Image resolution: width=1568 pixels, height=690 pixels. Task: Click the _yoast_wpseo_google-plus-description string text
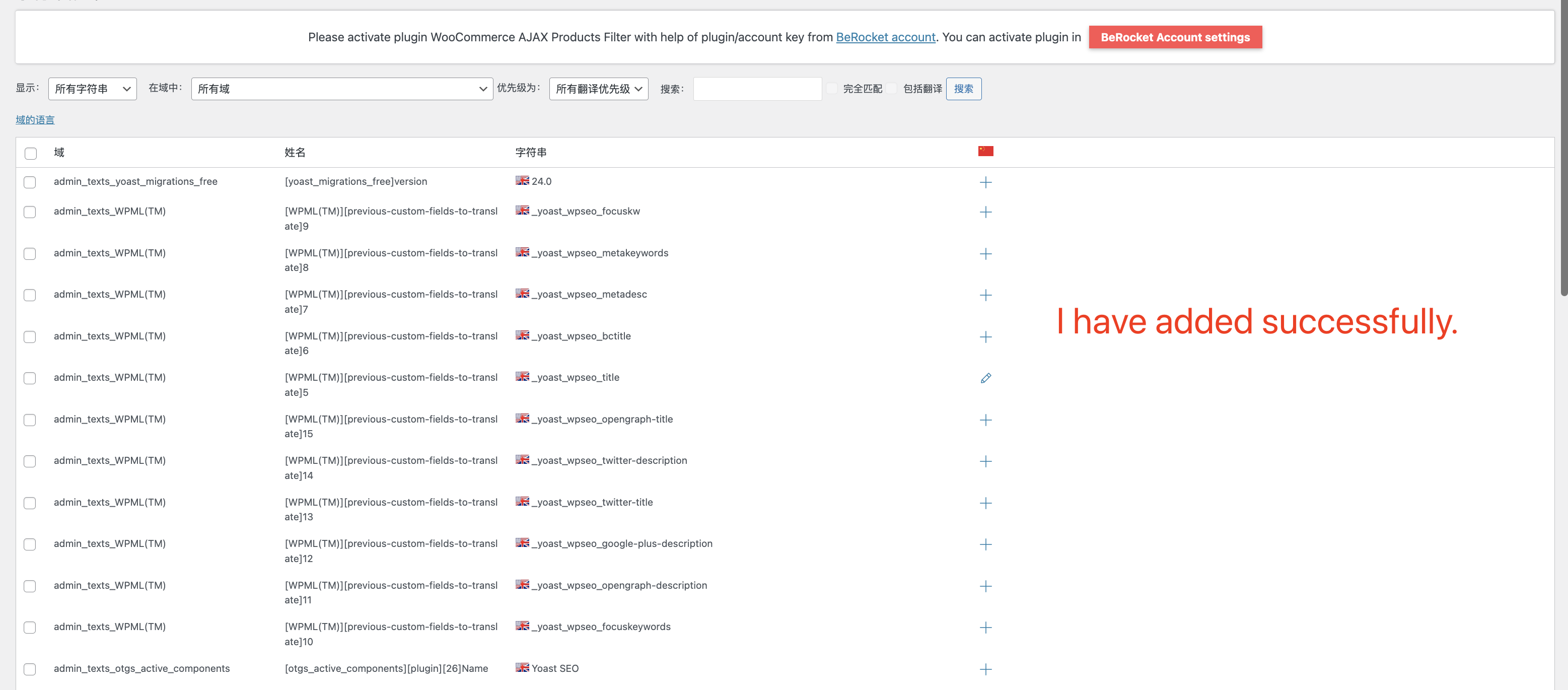[622, 543]
